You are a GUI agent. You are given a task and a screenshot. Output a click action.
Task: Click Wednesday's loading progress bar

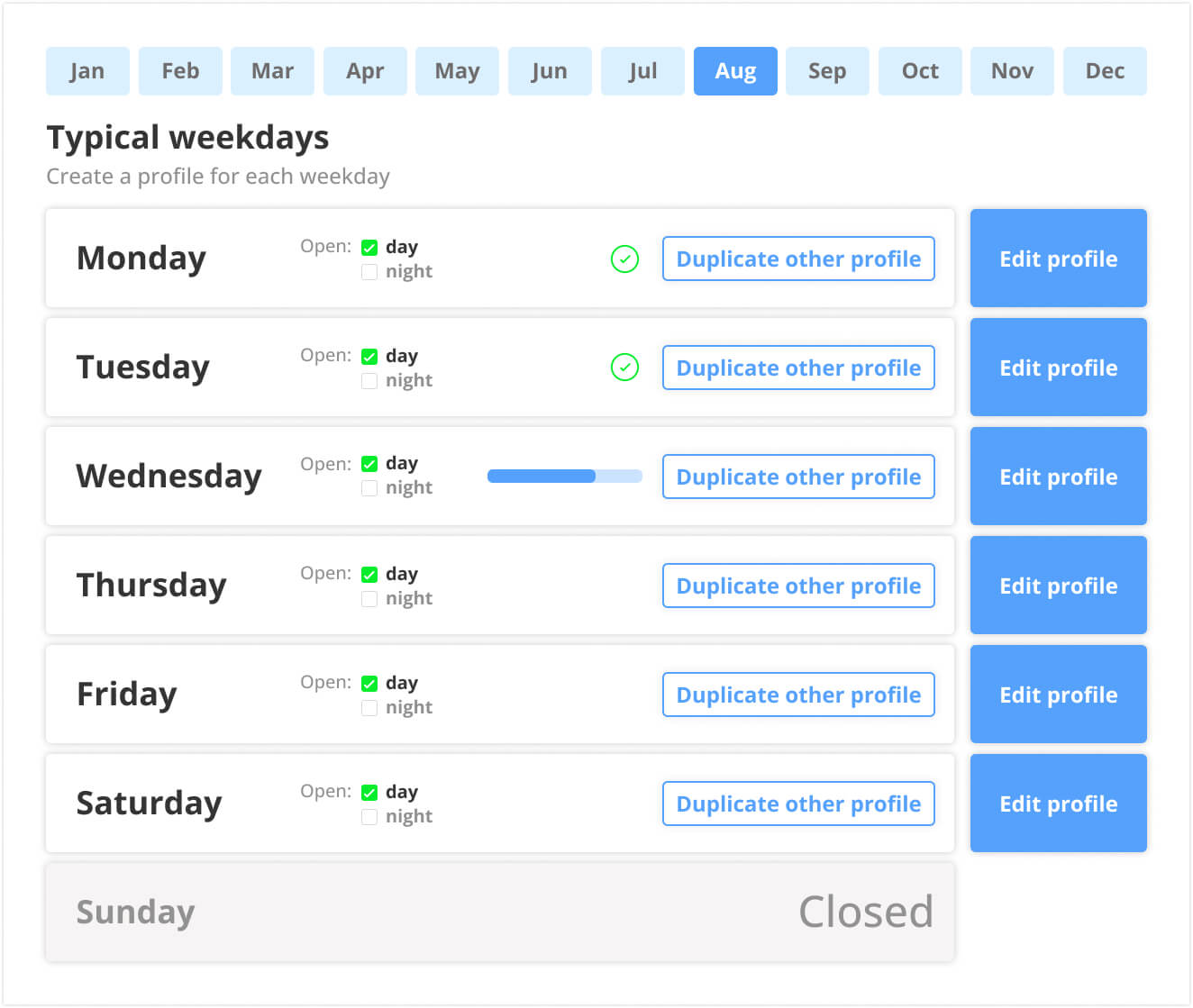(x=563, y=476)
